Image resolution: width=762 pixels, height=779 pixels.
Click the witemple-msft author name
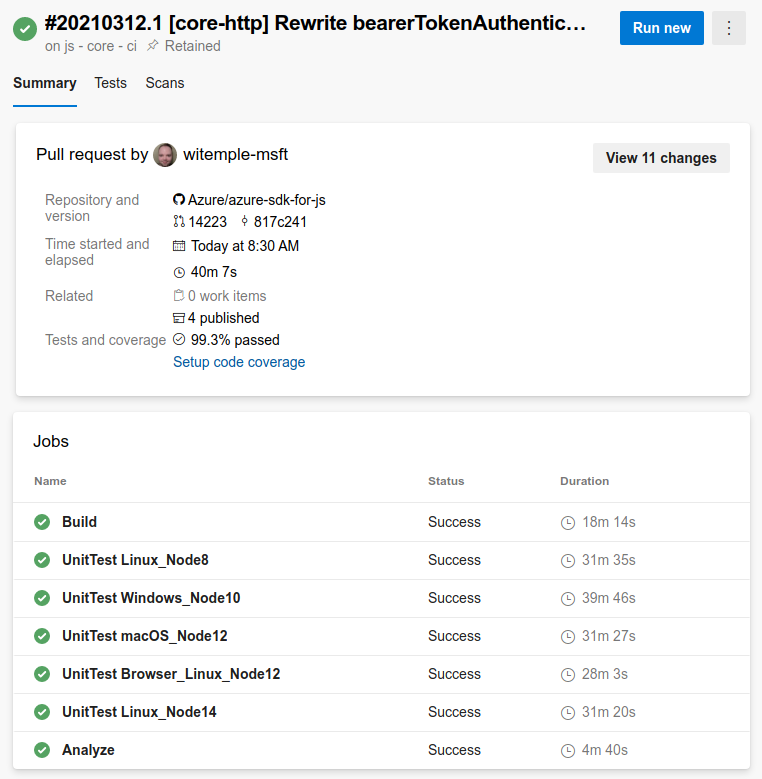[235, 155]
